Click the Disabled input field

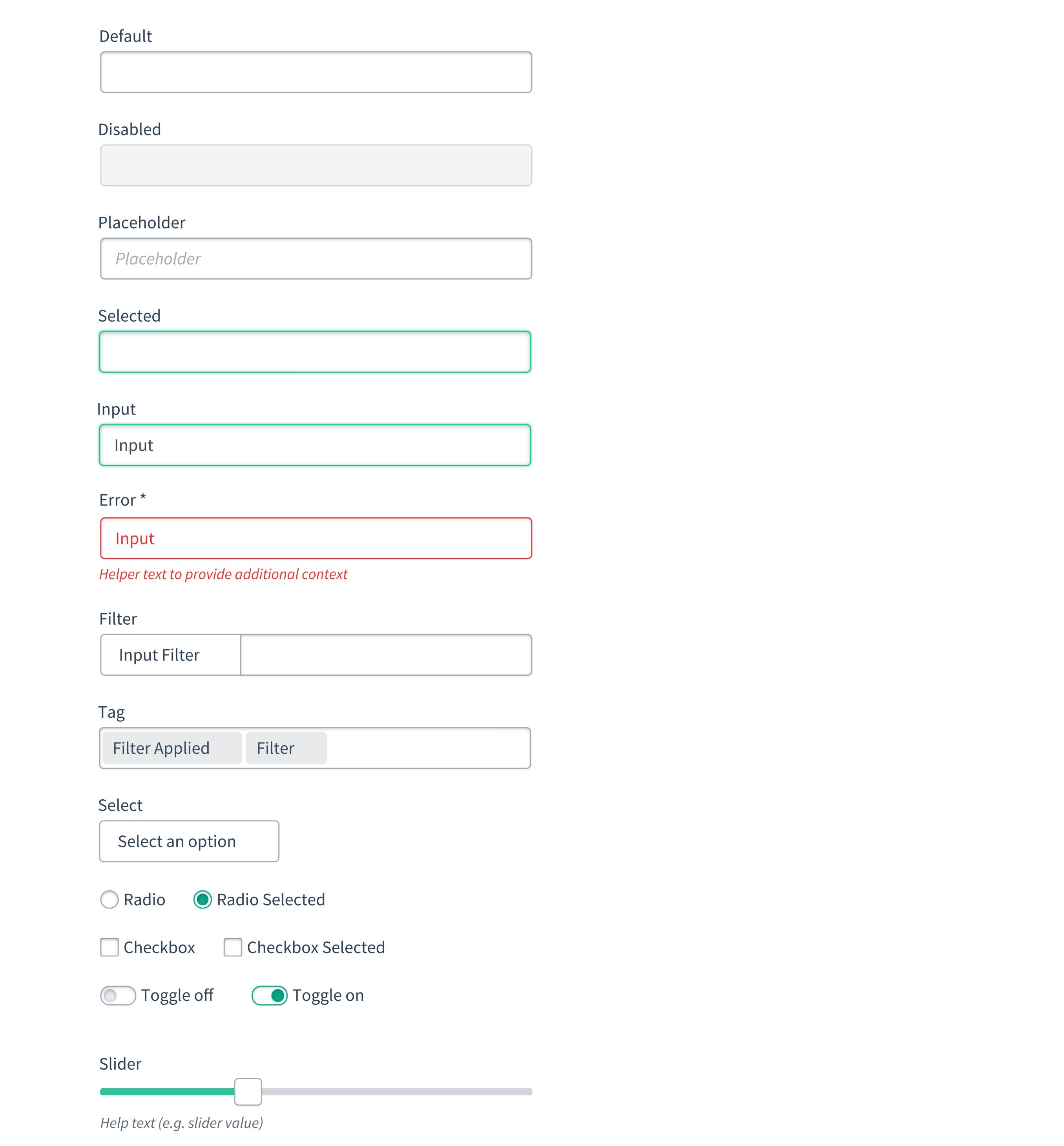pyautogui.click(x=316, y=165)
